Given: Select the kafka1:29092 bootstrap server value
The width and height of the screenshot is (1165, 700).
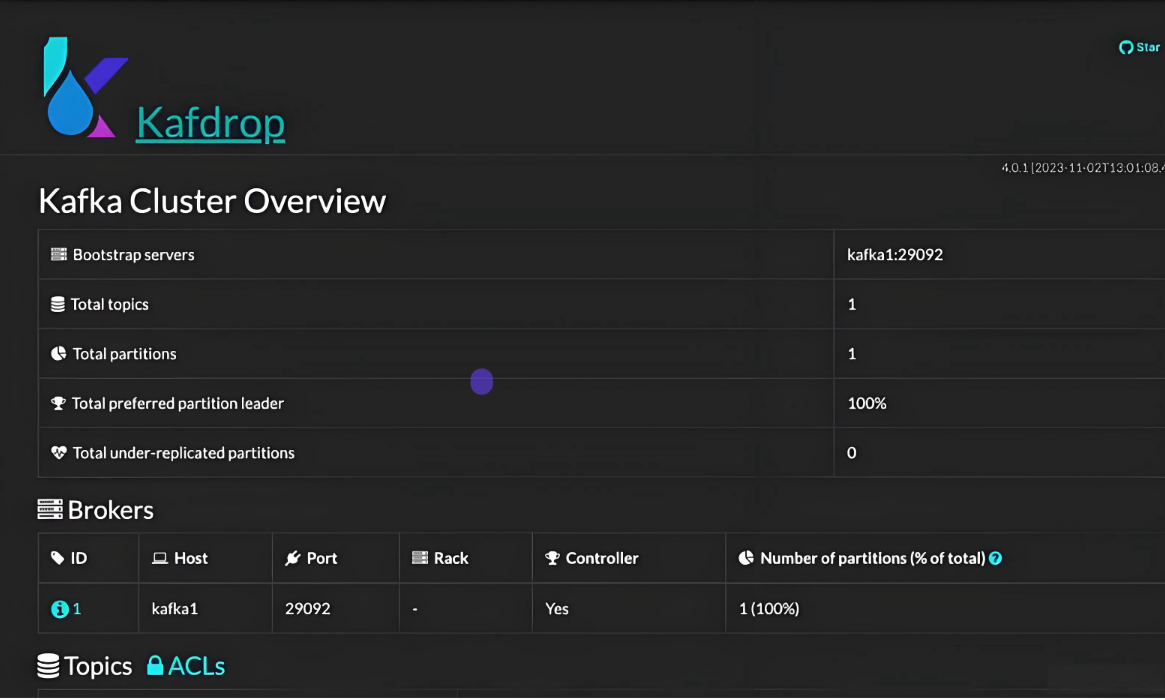Looking at the screenshot, I should point(895,254).
